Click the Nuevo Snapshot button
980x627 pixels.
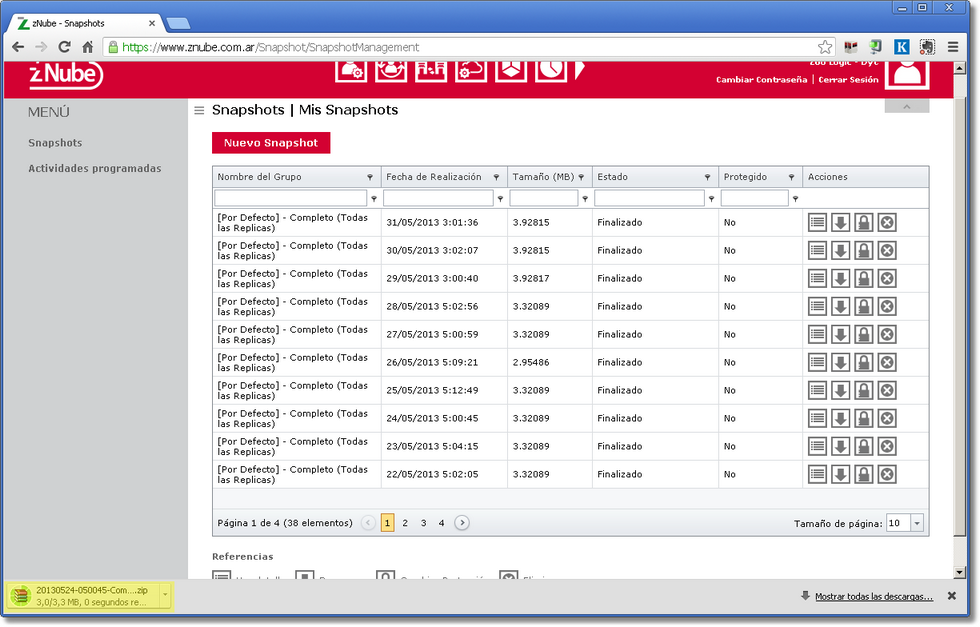[271, 143]
